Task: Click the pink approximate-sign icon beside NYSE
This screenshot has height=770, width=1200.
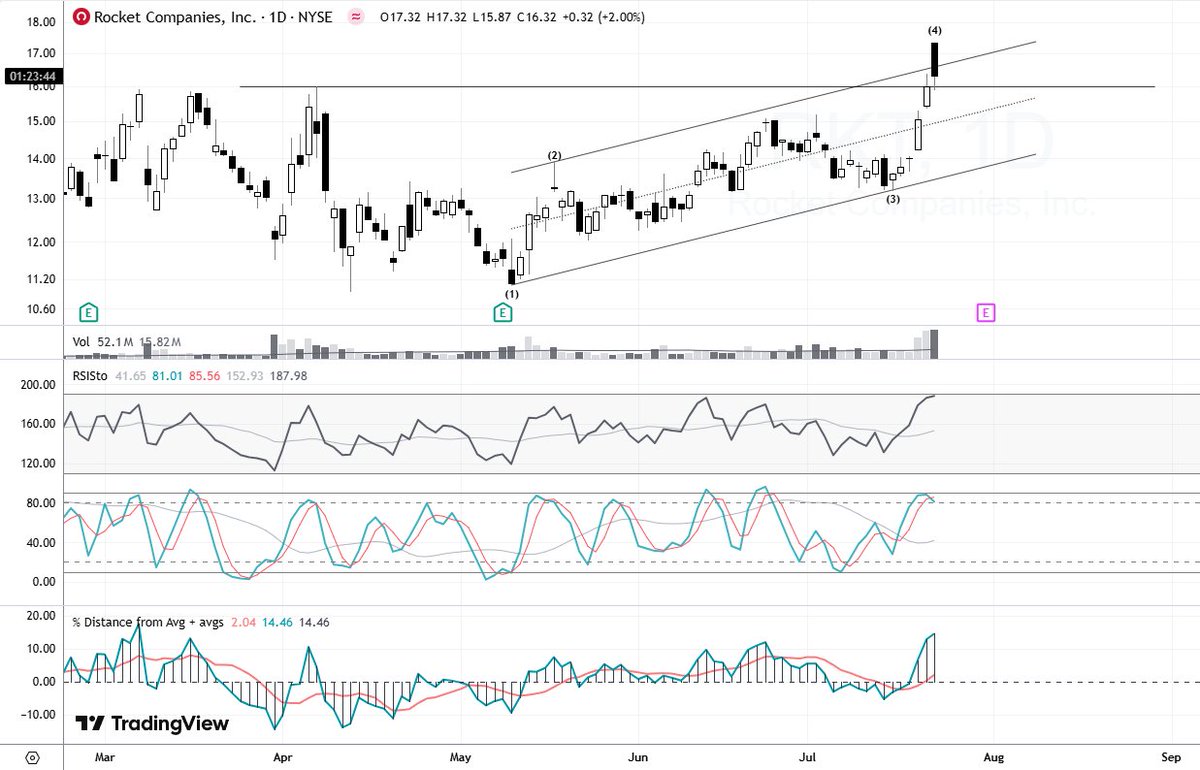Action: click(355, 17)
